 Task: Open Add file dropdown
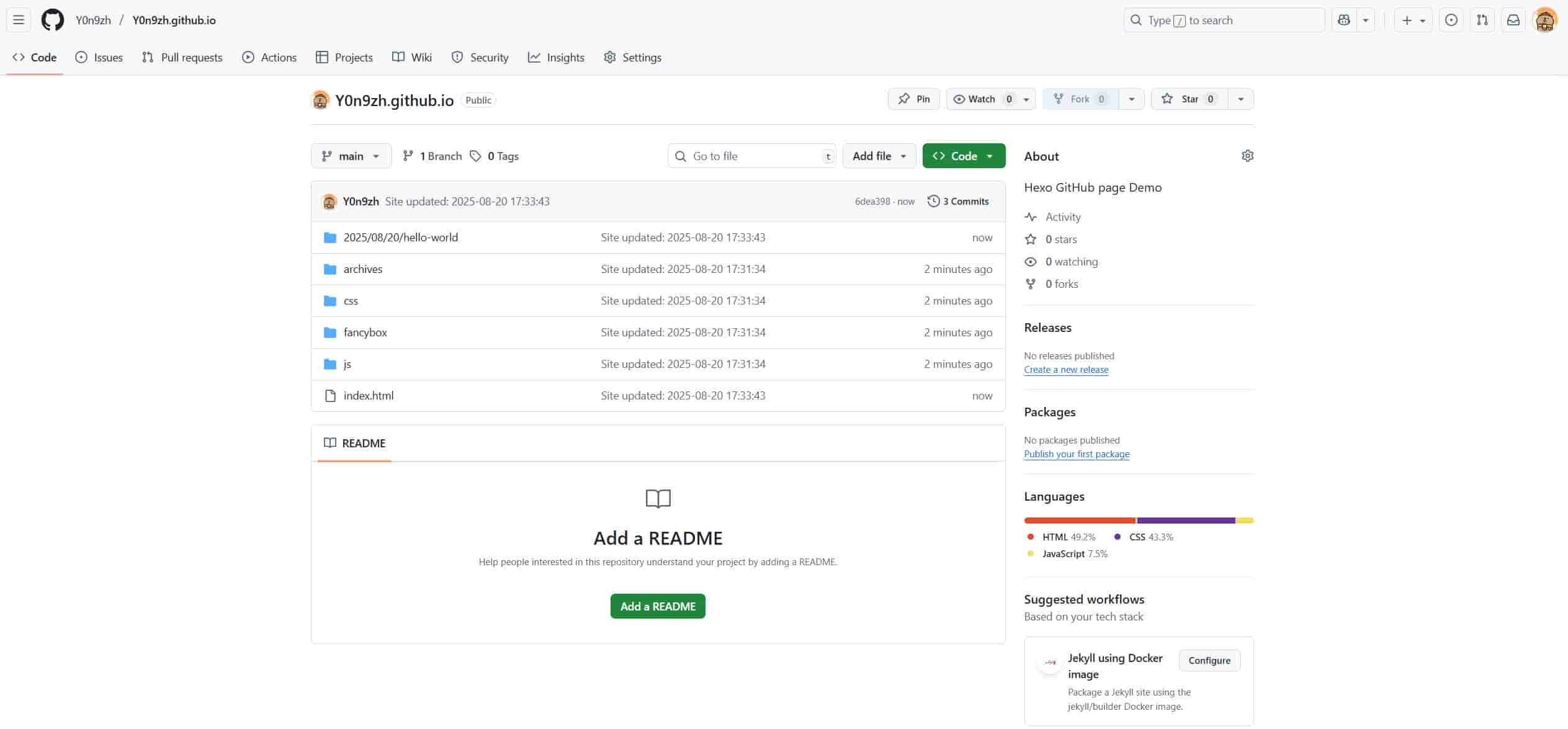click(x=879, y=156)
